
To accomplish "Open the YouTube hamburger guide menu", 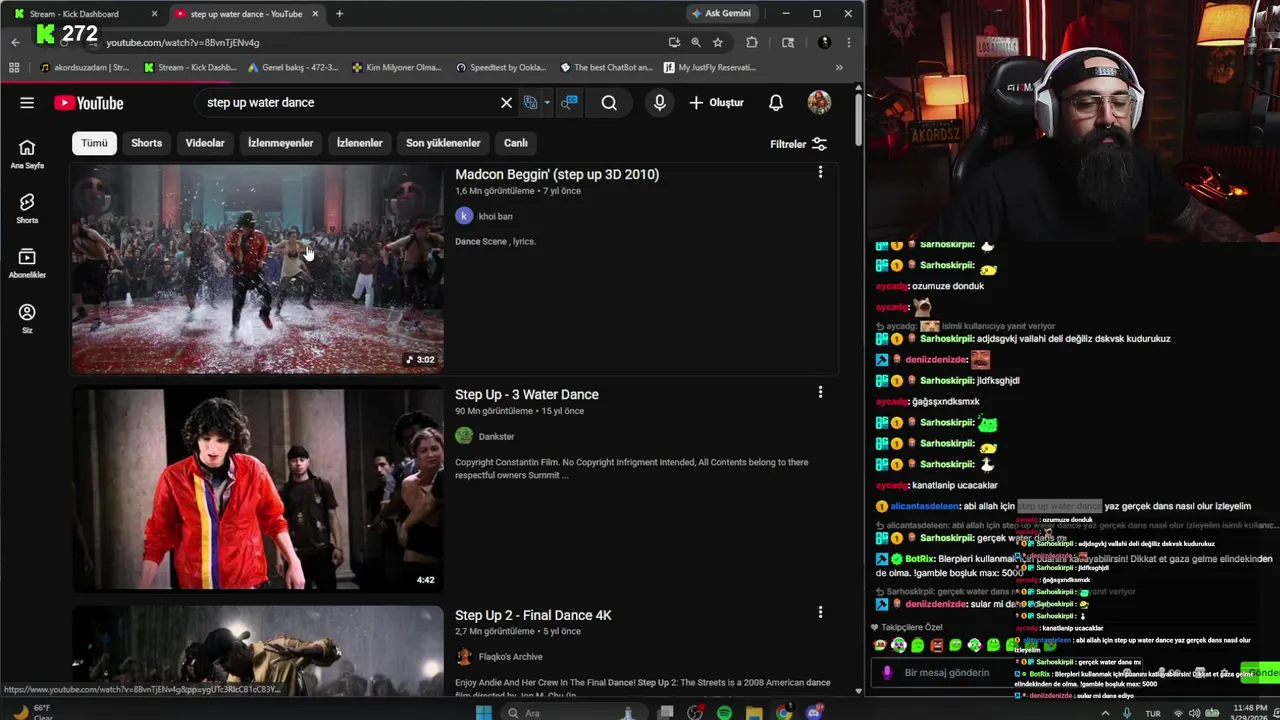I will click(27, 103).
